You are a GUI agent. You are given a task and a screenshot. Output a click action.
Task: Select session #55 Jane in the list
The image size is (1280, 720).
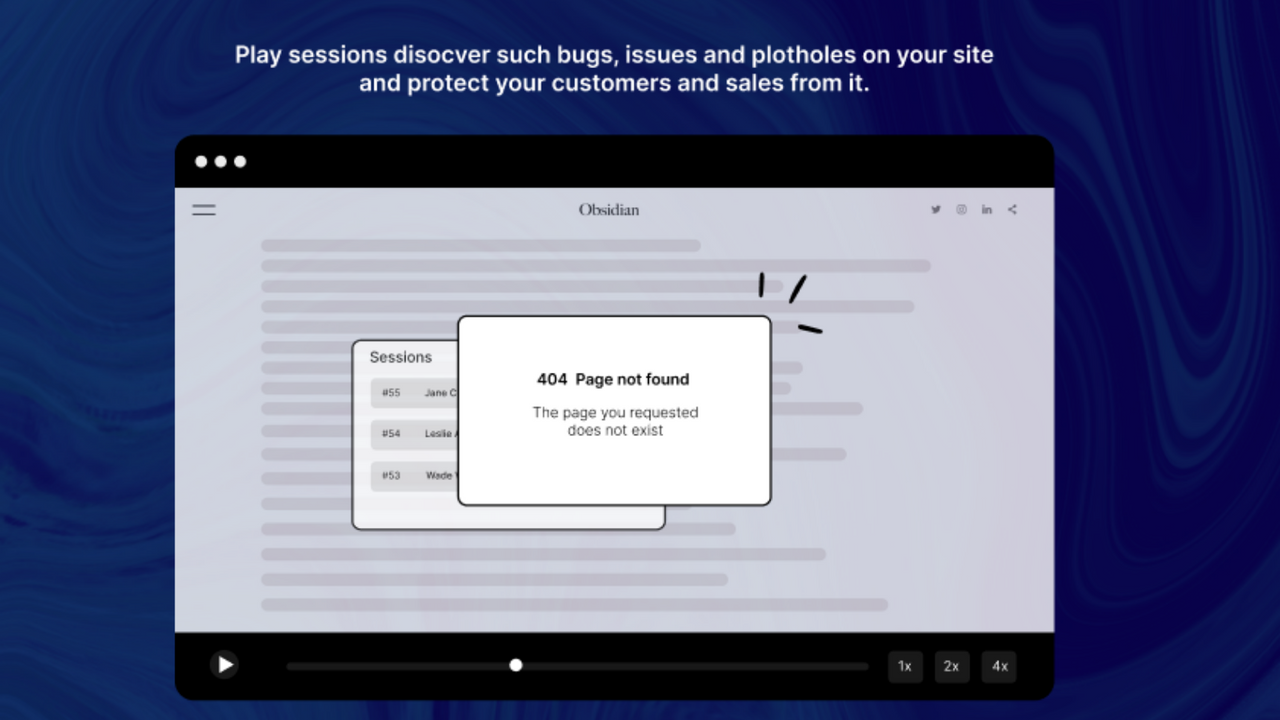[414, 393]
